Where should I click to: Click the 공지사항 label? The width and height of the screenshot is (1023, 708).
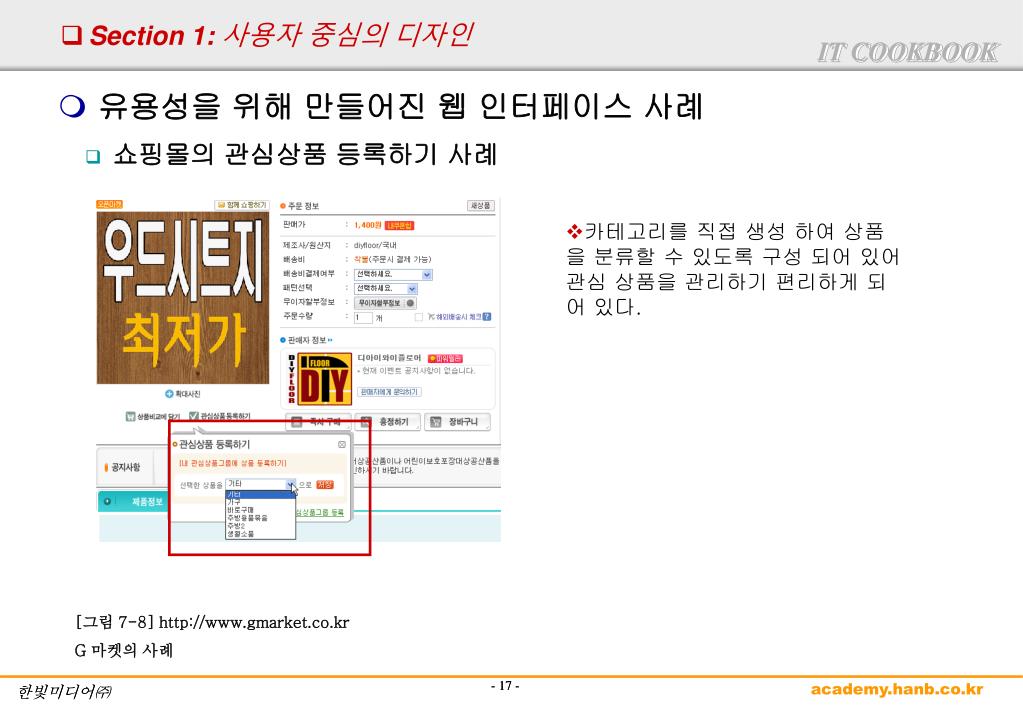coord(125,468)
